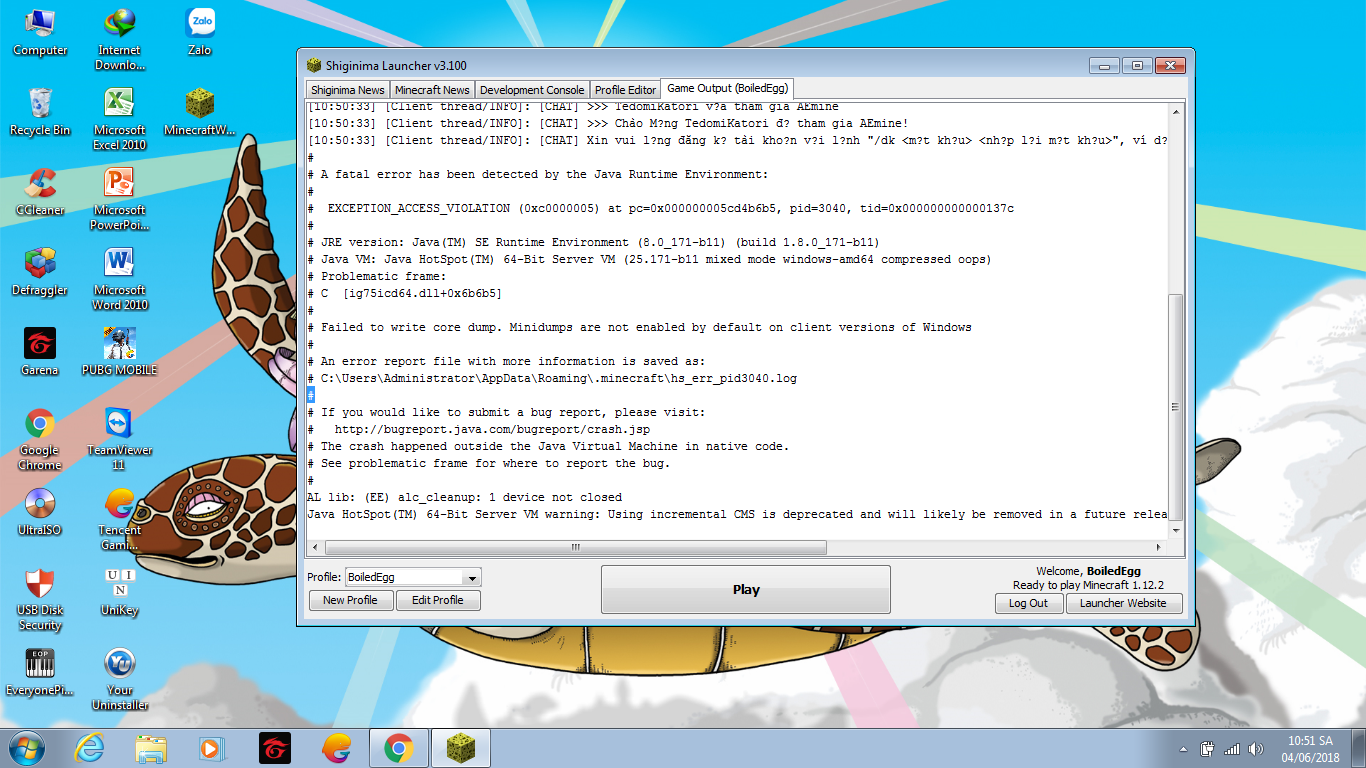Show hidden system tray icons
The height and width of the screenshot is (768, 1366).
pyautogui.click(x=1185, y=748)
